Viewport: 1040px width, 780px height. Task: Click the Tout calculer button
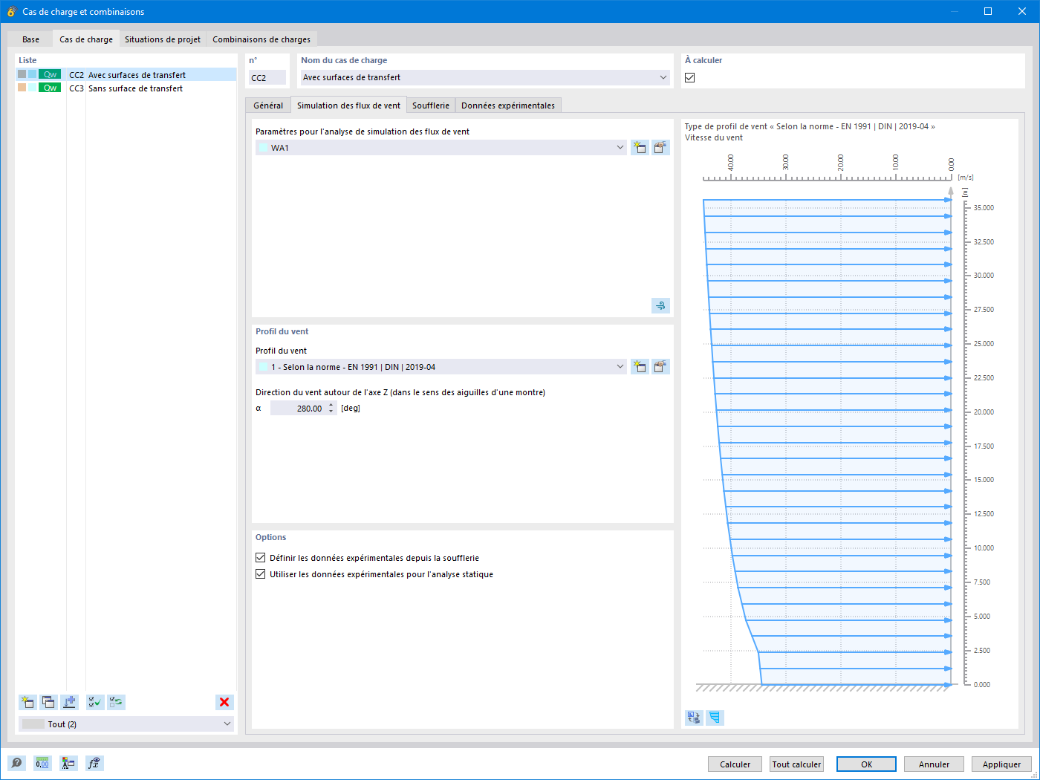point(797,764)
